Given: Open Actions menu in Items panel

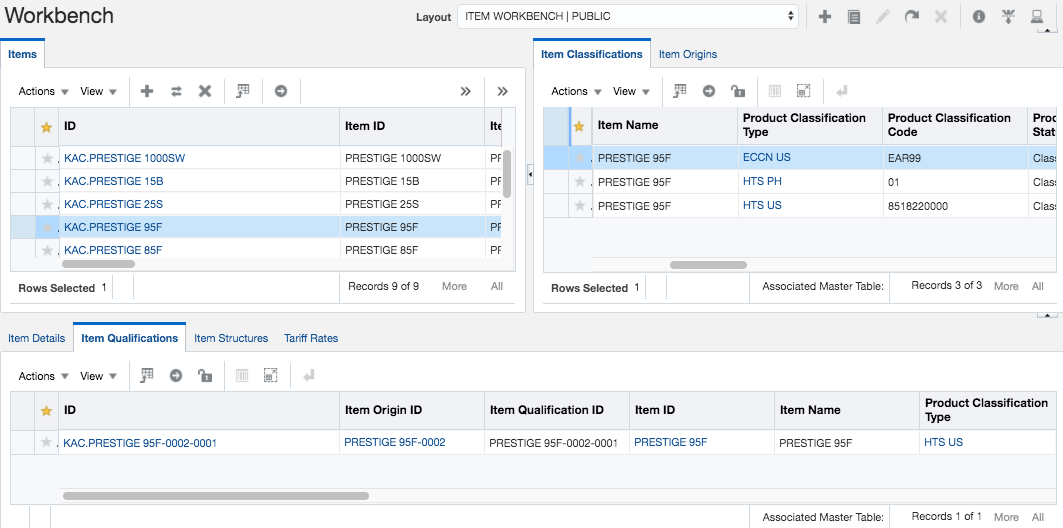Looking at the screenshot, I should (44, 91).
